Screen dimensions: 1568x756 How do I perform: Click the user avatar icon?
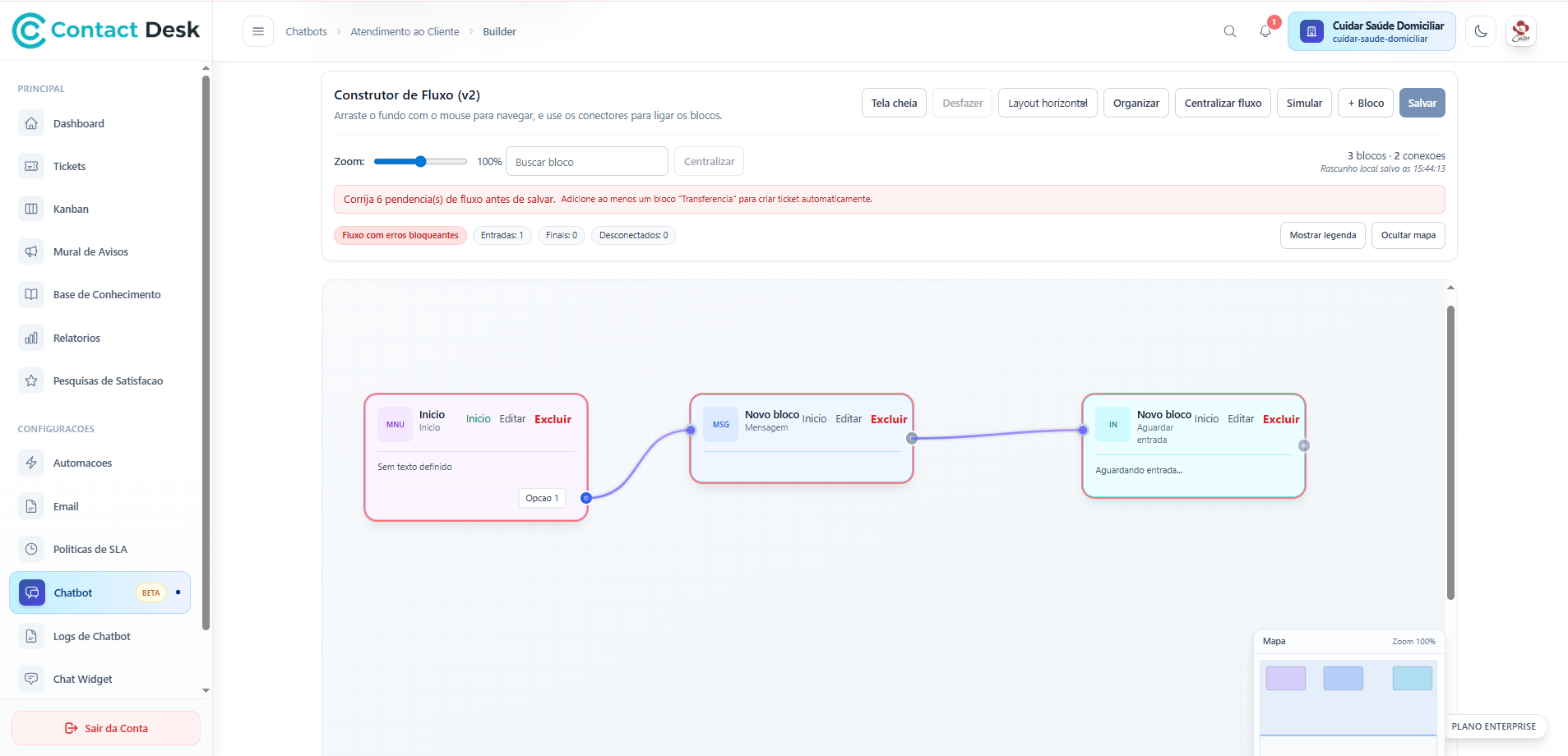click(1520, 31)
